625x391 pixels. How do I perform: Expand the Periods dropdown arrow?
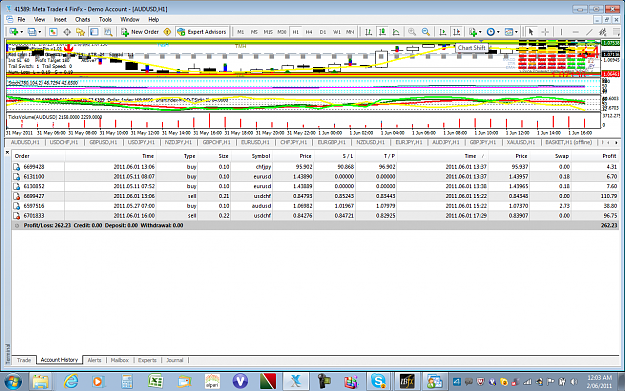point(498,32)
